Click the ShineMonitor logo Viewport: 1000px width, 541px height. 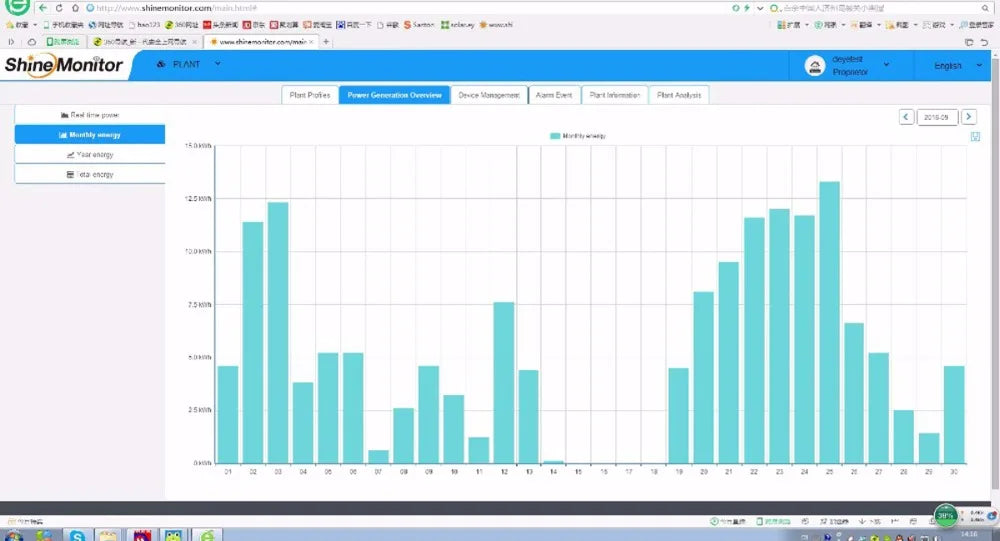[63, 65]
